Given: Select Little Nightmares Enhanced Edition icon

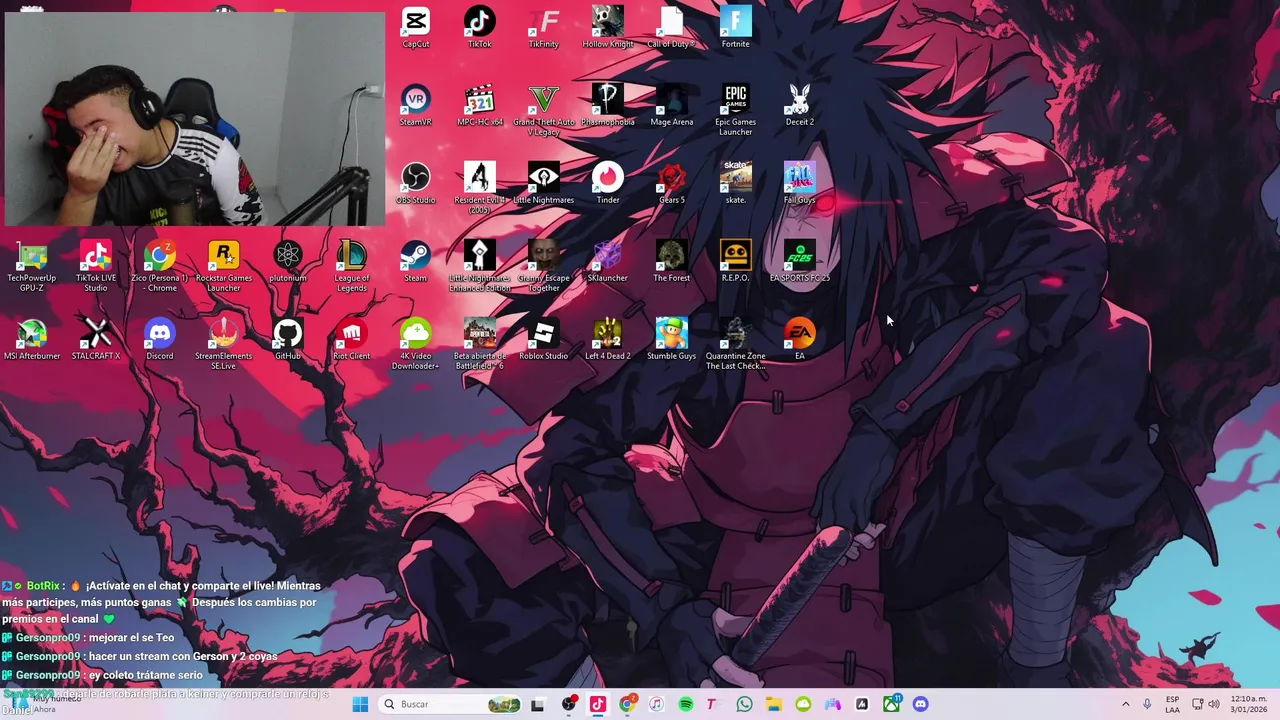Looking at the screenshot, I should (x=480, y=266).
